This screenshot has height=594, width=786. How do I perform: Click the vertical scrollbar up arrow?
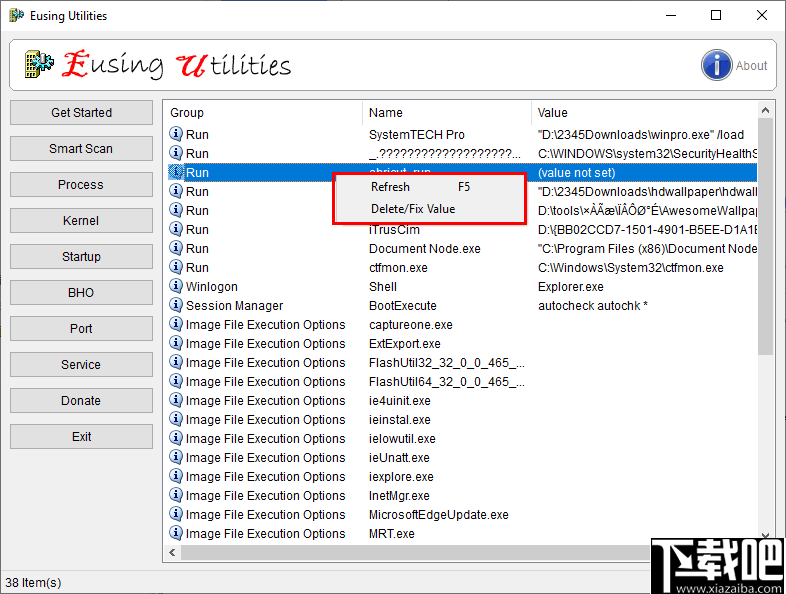tap(765, 110)
